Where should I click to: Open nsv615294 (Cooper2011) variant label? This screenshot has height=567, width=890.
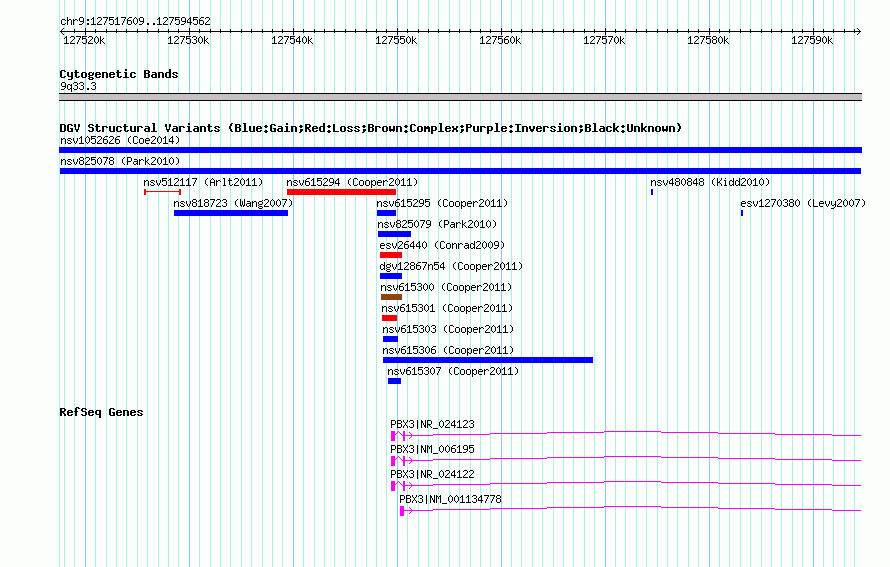tap(352, 182)
